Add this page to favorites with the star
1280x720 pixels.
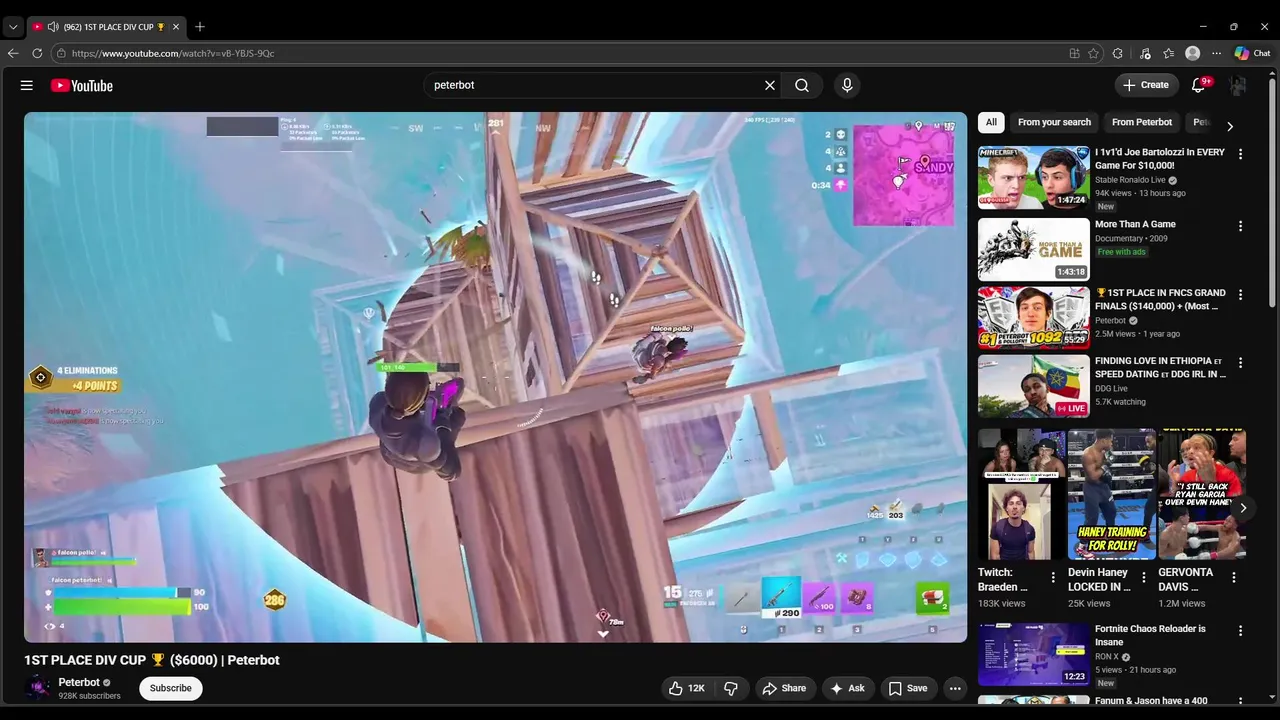point(1093,53)
